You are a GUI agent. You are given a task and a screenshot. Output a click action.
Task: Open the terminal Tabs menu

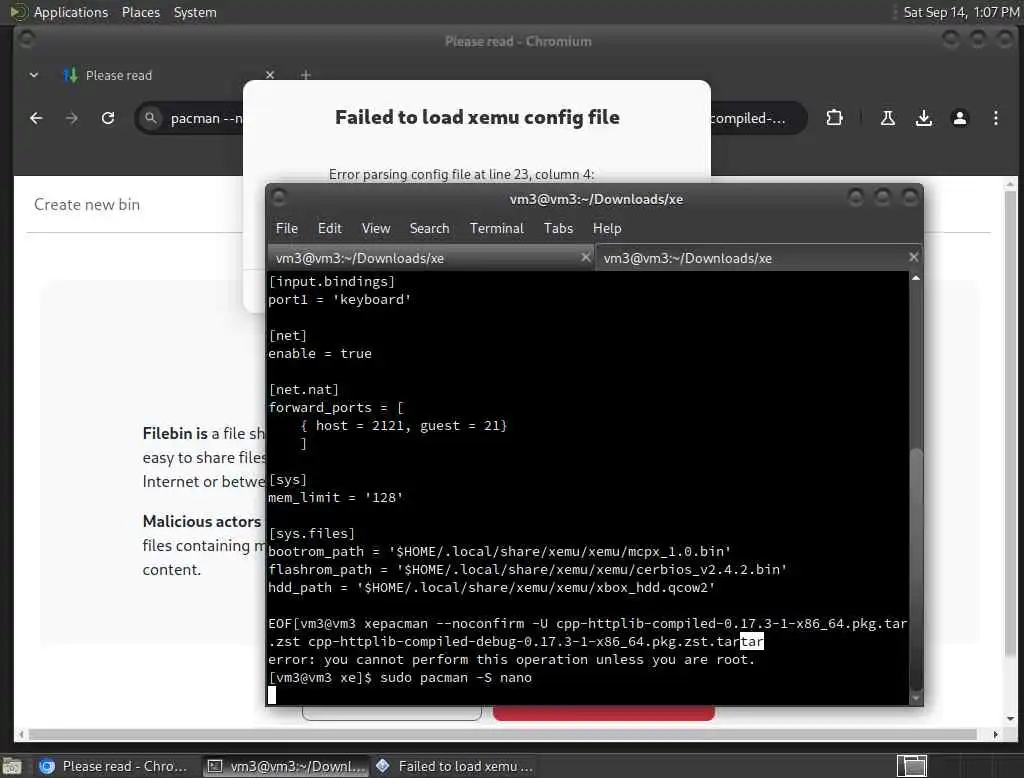(558, 228)
